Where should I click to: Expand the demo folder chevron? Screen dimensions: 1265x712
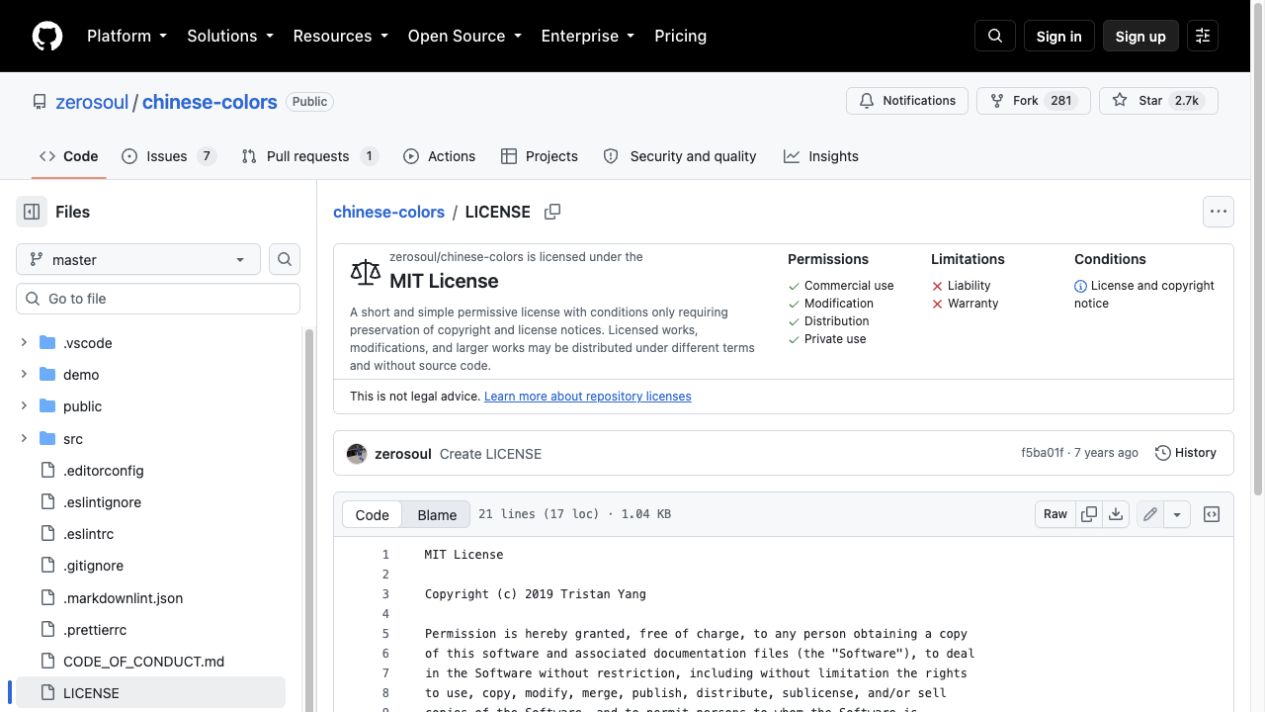point(24,375)
